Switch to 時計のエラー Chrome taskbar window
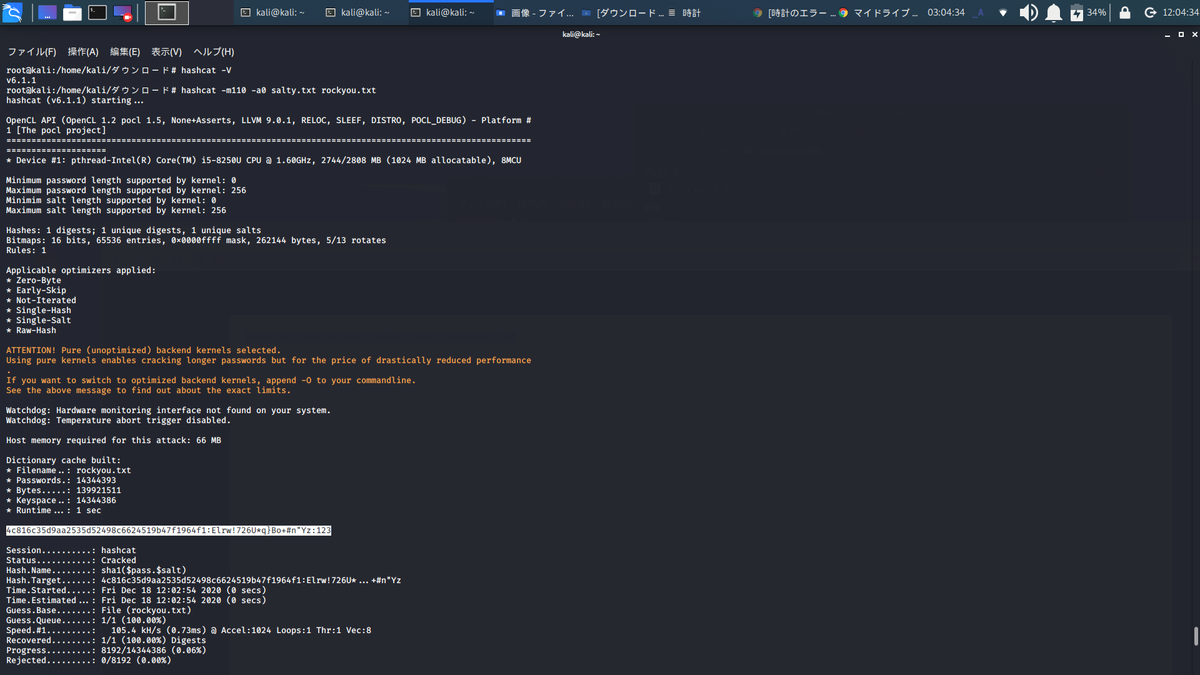 coord(794,13)
